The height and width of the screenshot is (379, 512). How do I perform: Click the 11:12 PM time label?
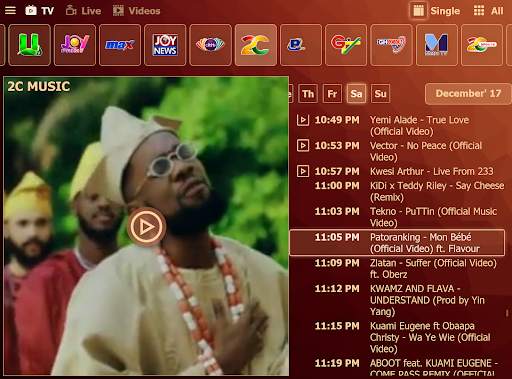coord(337,289)
